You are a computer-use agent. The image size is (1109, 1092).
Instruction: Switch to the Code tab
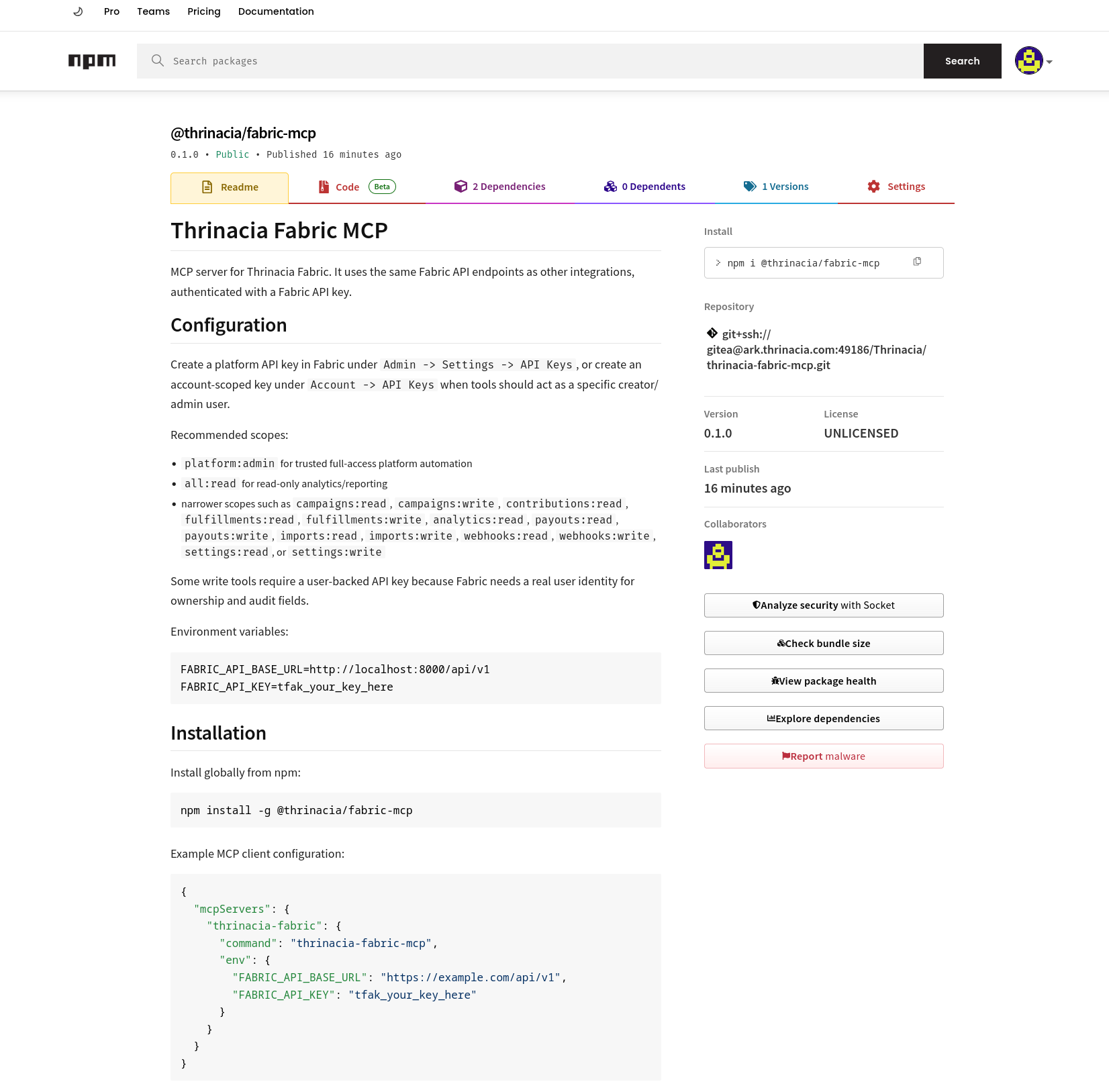coord(356,187)
